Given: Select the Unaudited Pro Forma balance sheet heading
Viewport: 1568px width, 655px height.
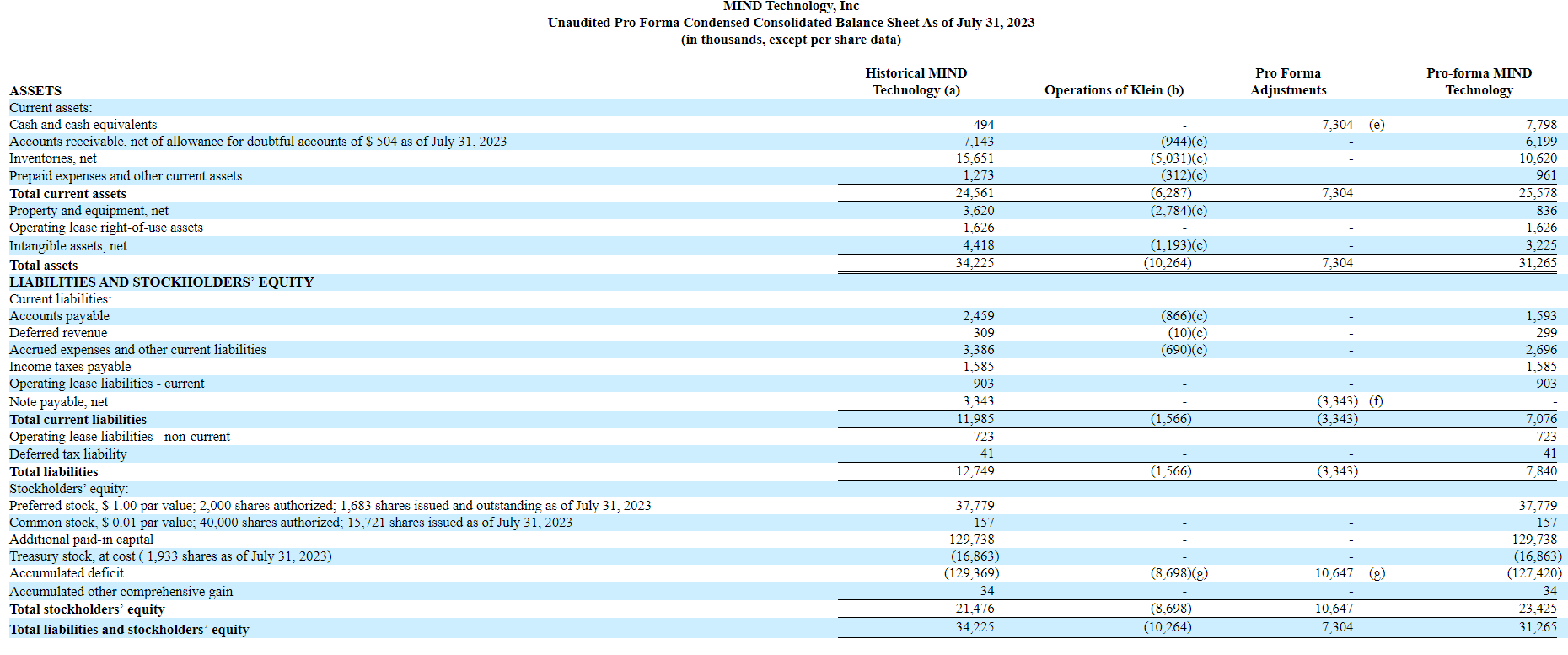Looking at the screenshot, I should coord(791,23).
